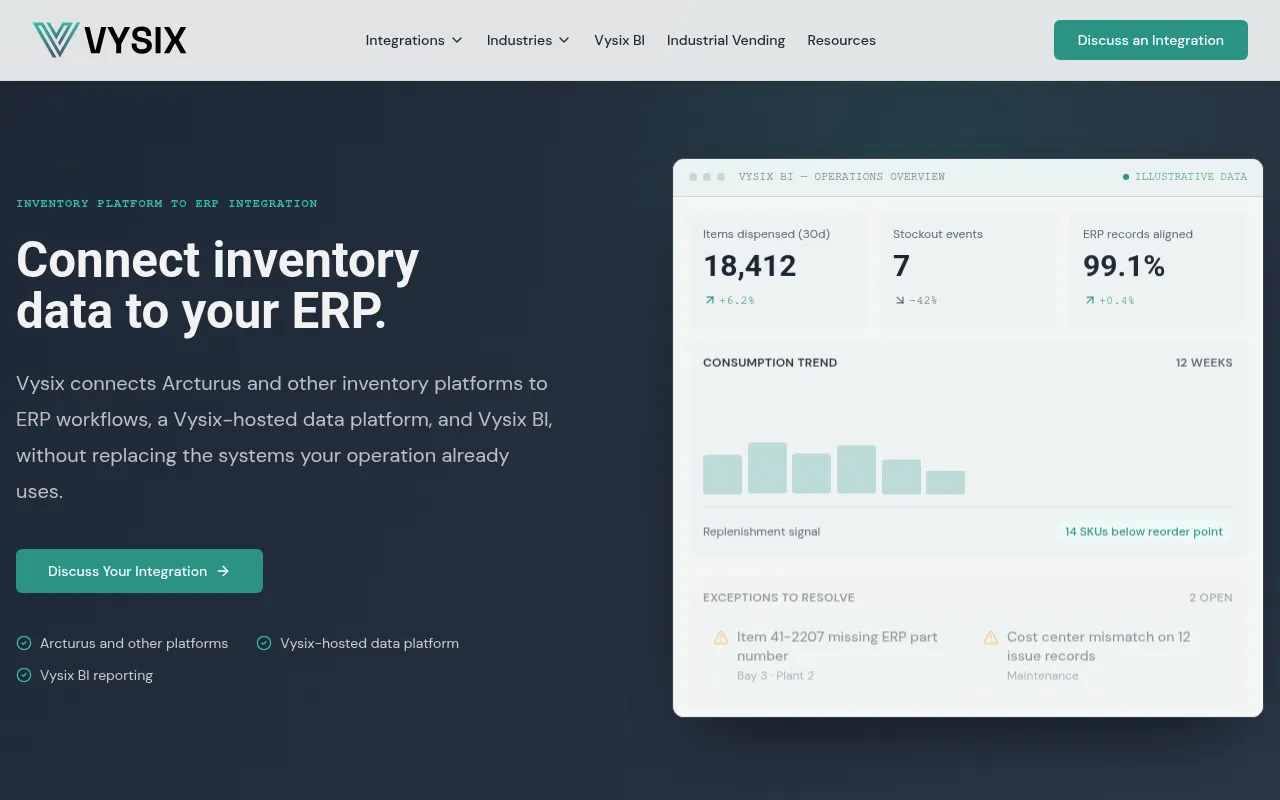Click the Bay 3 · Plant 2 text
Screen dimensions: 1280x800
(x=775, y=676)
